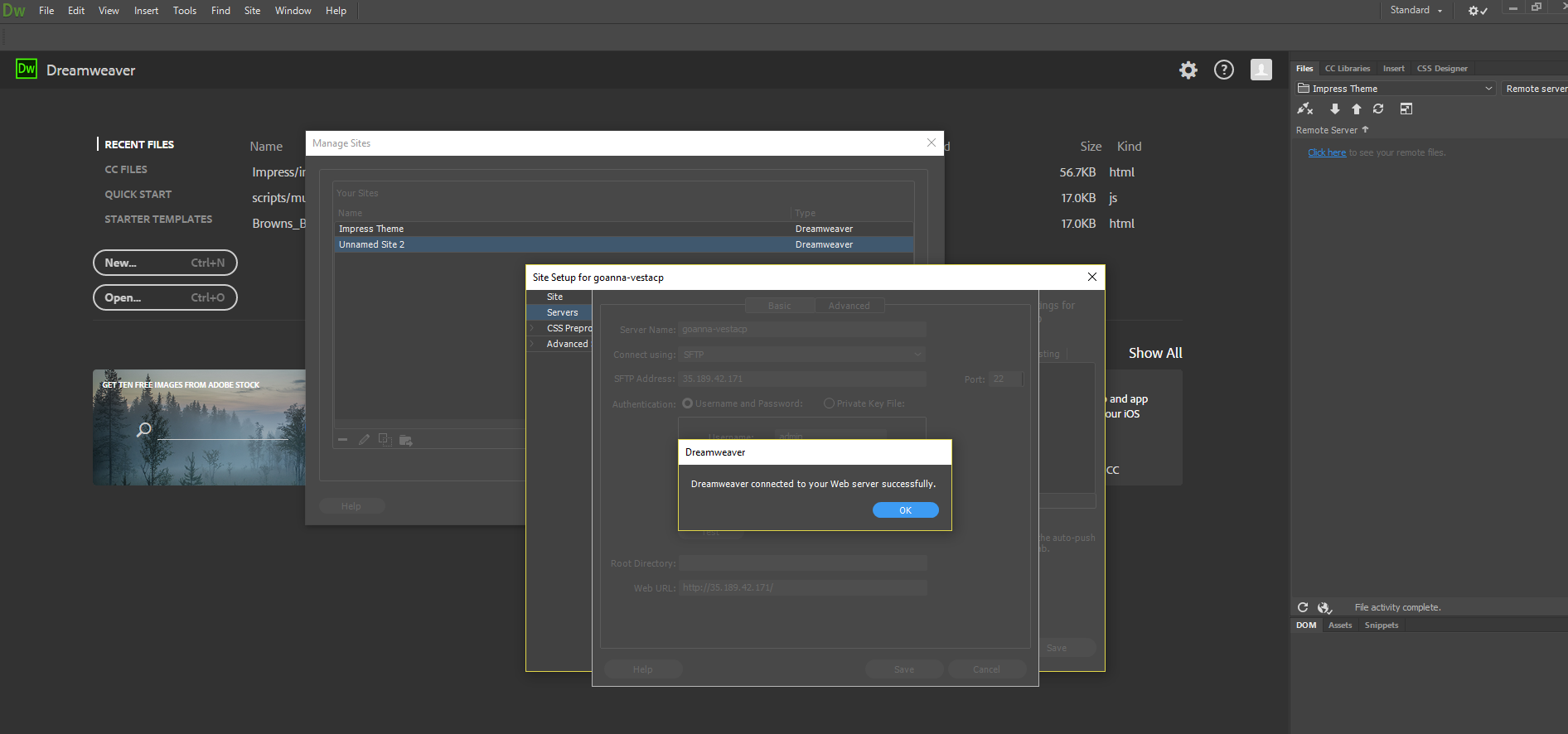
Task: Click the green Dw logo beside the Dreamweaver title
Action: click(27, 69)
